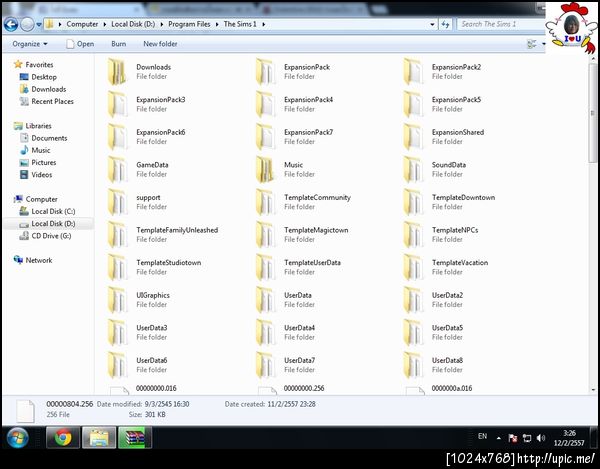The height and width of the screenshot is (469, 600).
Task: Click the Search The Sims 1 field
Action: 500,24
